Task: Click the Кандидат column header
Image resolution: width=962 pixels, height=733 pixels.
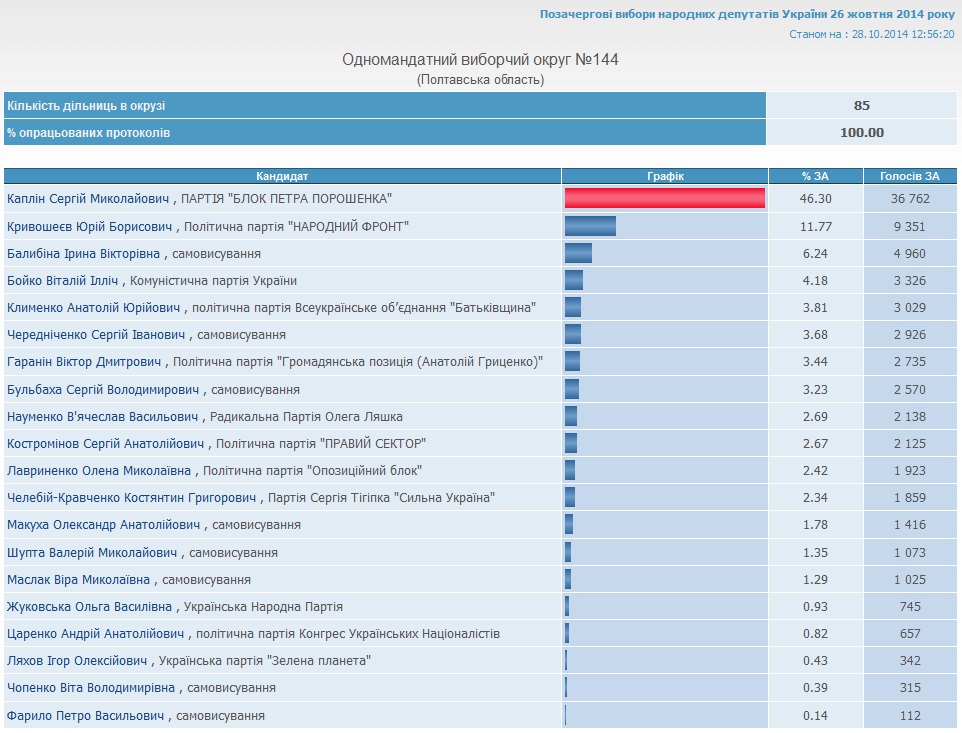Action: pyautogui.click(x=282, y=176)
